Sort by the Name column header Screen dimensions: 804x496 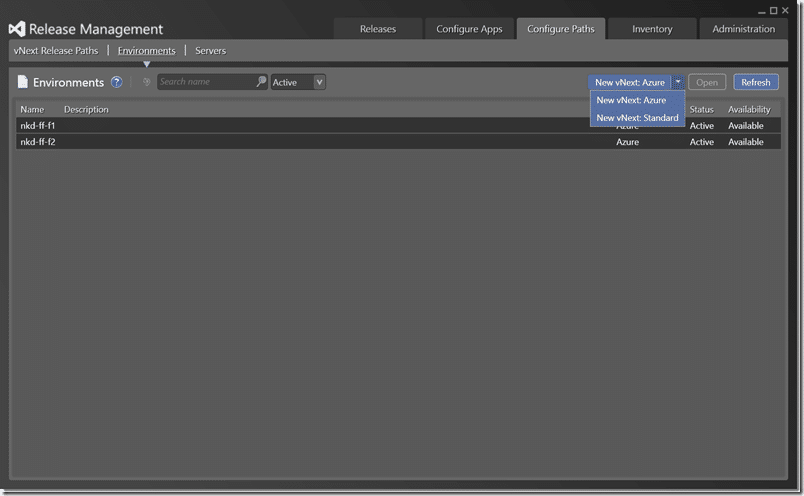[x=32, y=109]
